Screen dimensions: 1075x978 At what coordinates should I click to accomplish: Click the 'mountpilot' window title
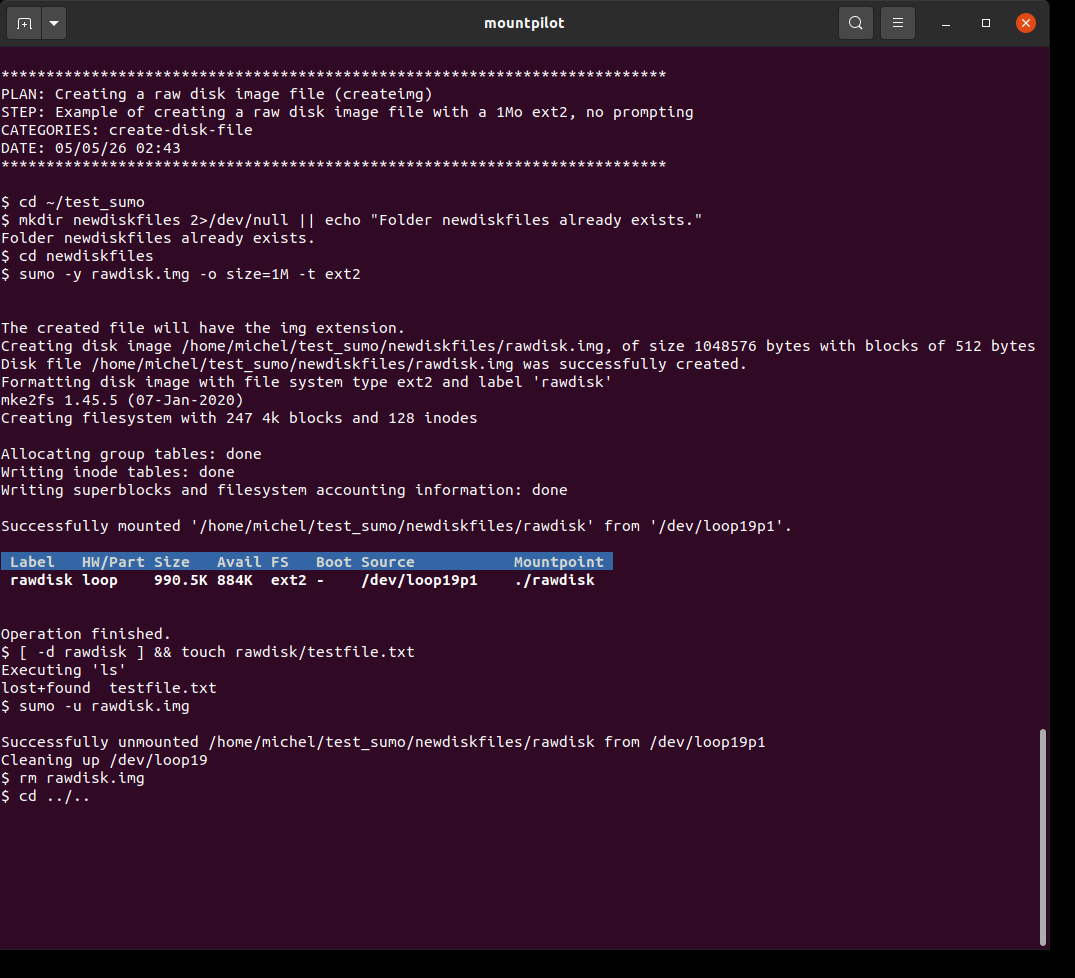tap(524, 23)
